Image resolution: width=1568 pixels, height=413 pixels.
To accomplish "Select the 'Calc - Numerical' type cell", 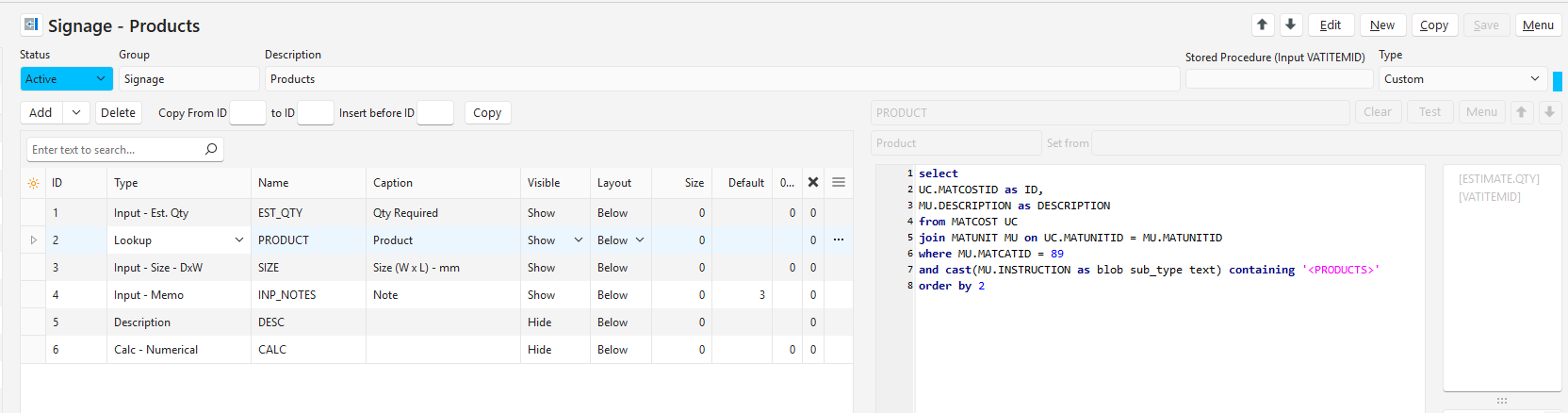I will pos(179,350).
